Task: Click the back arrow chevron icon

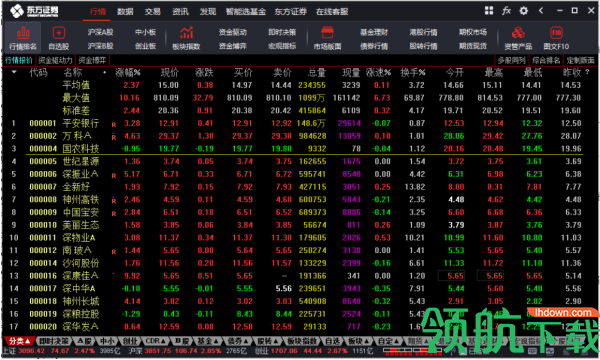Action: [541, 11]
